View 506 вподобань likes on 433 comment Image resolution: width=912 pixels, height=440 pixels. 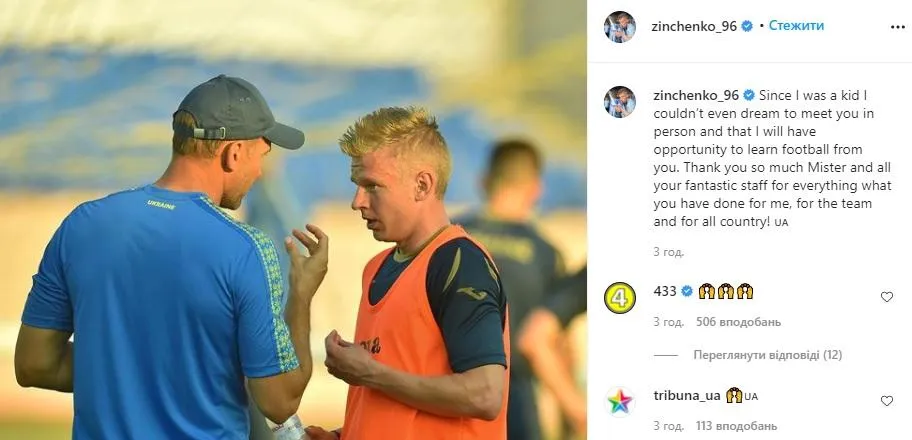(x=738, y=322)
